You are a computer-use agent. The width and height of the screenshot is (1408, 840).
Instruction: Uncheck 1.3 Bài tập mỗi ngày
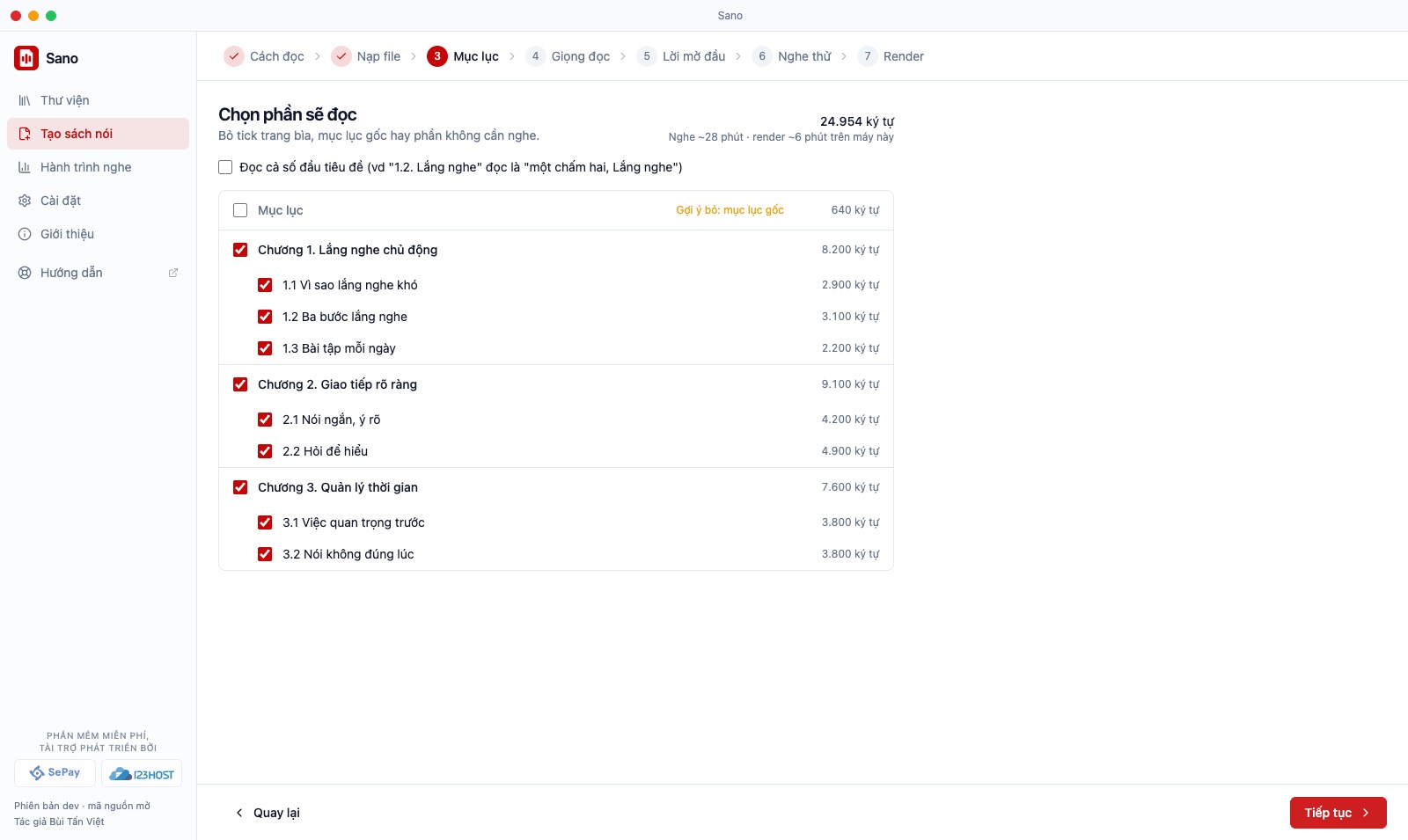click(x=265, y=348)
